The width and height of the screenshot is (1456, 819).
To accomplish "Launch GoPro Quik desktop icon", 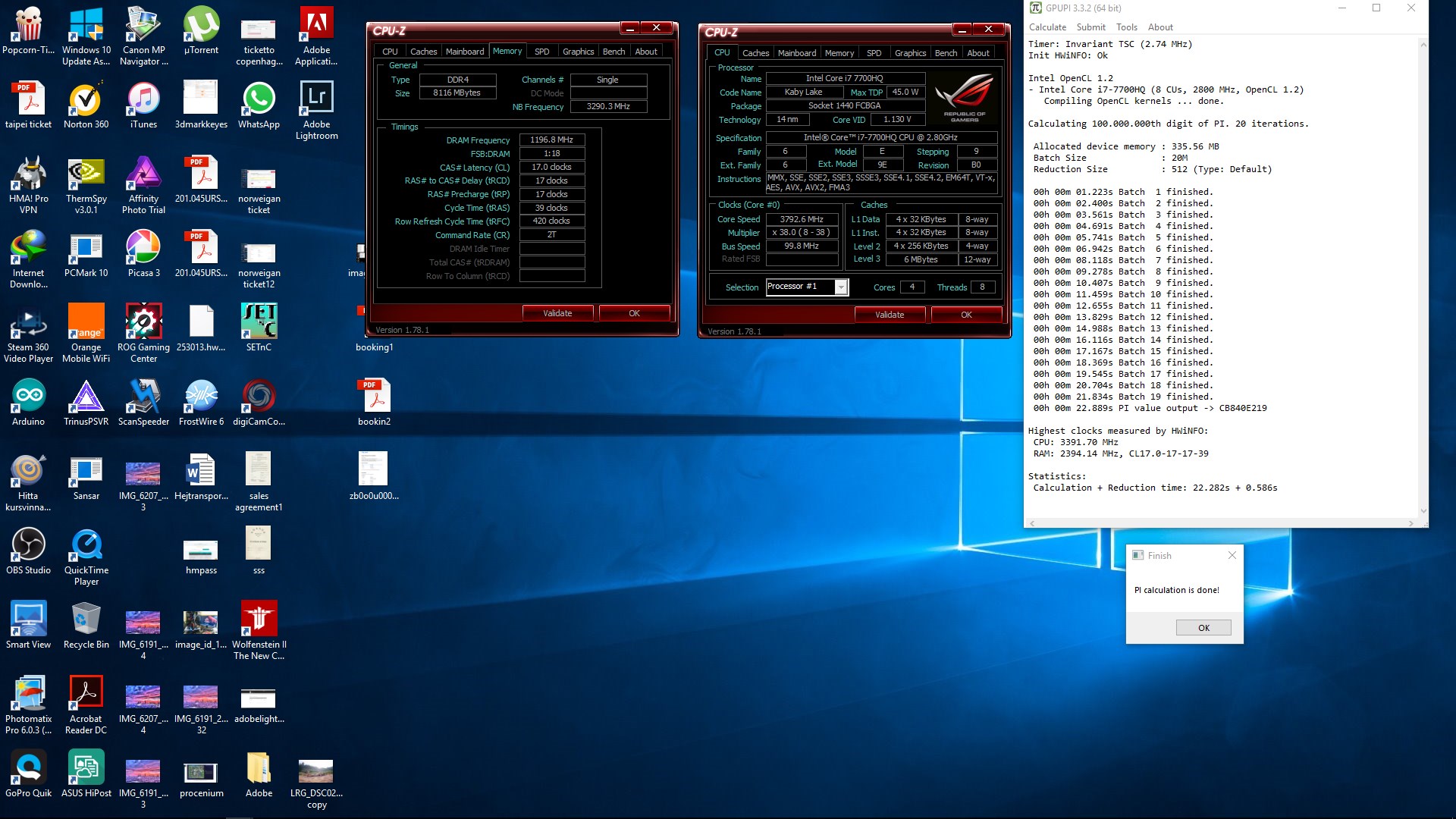I will pyautogui.click(x=28, y=775).
